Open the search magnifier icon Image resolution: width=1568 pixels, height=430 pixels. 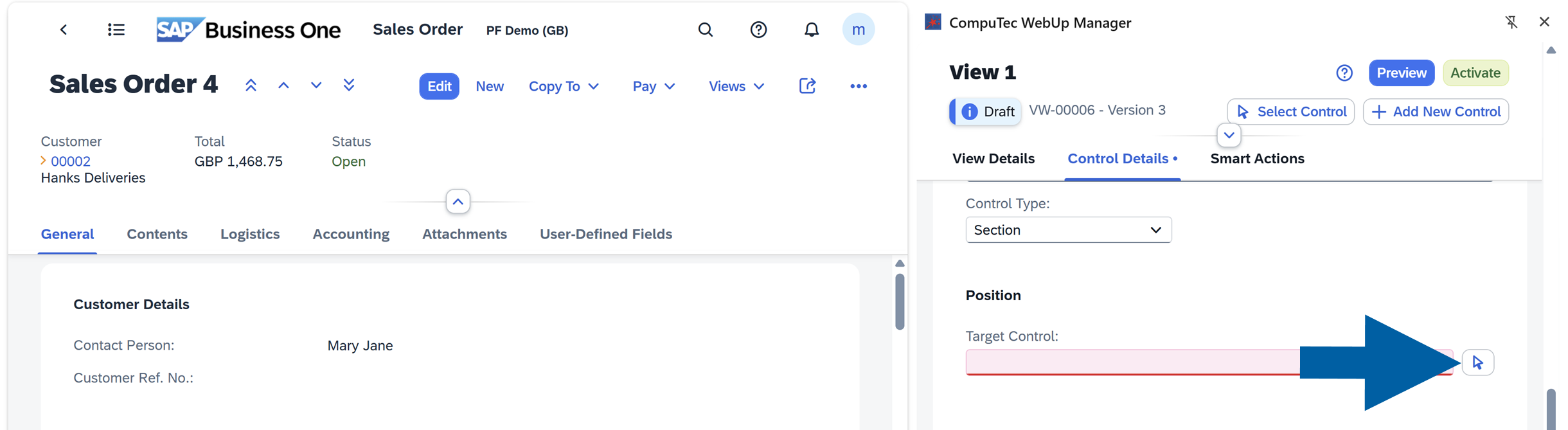(x=706, y=30)
